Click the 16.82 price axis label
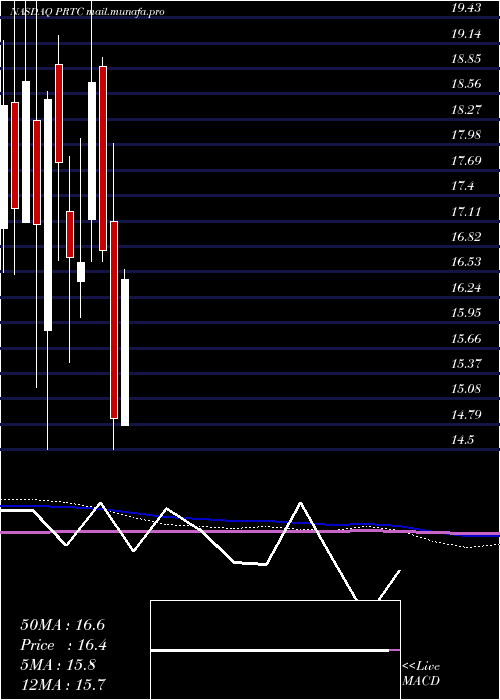 (x=467, y=236)
